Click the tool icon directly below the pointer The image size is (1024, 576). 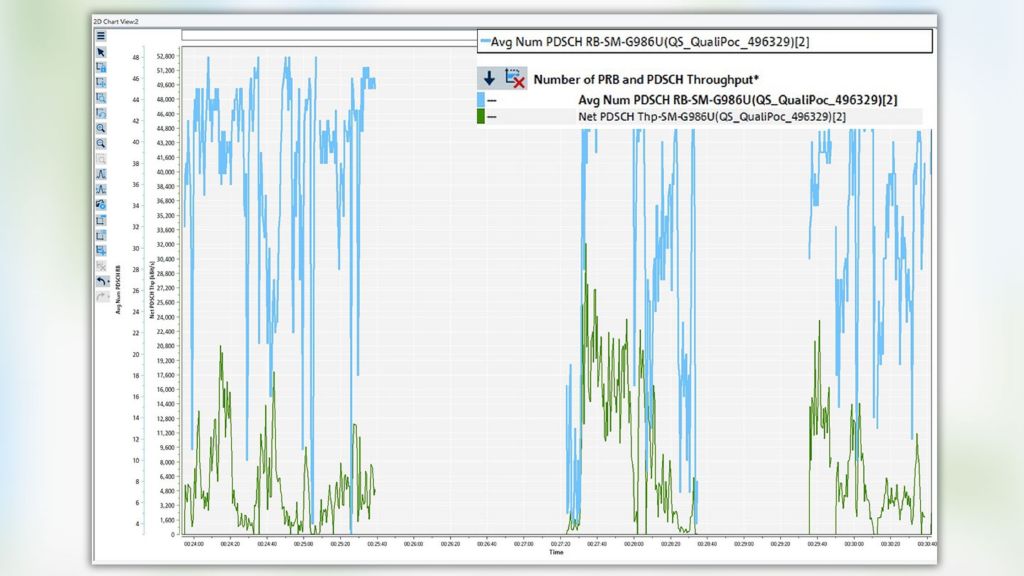pyautogui.click(x=101, y=67)
